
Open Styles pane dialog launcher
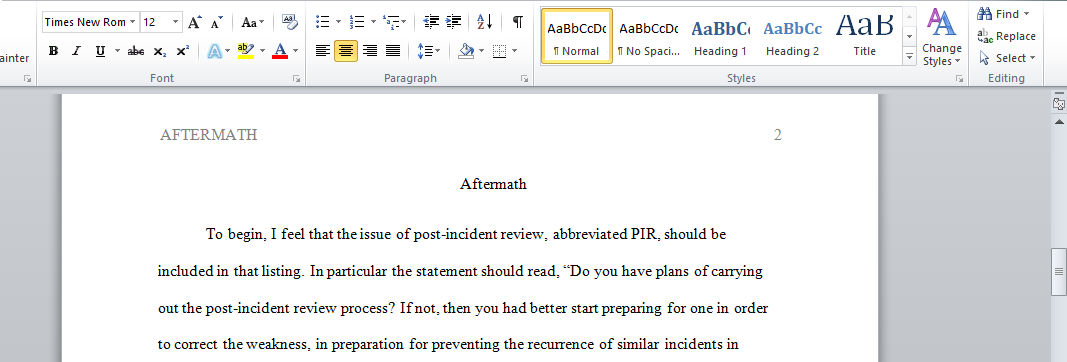point(959,79)
